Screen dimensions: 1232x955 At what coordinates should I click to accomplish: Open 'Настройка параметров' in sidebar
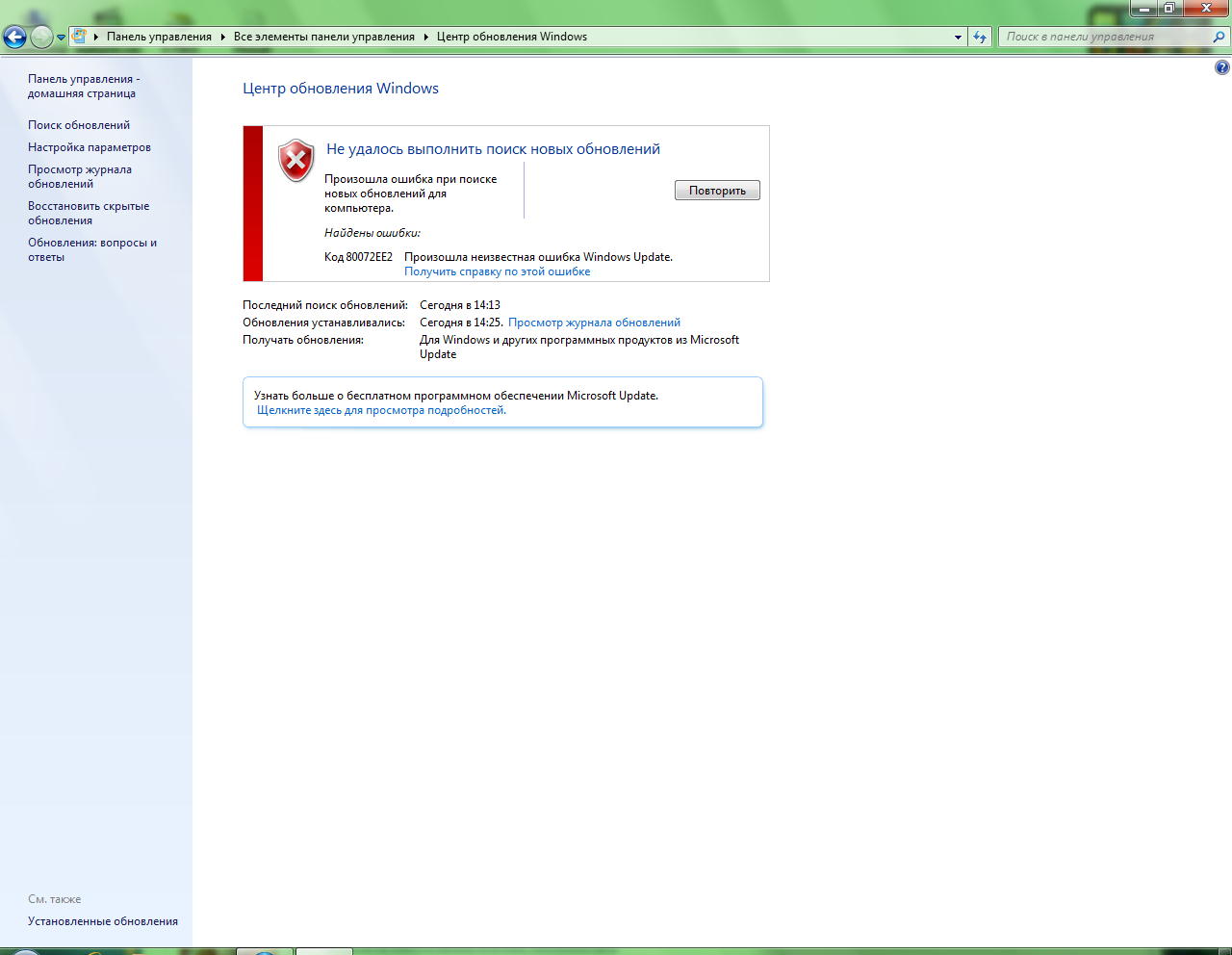pyautogui.click(x=90, y=147)
